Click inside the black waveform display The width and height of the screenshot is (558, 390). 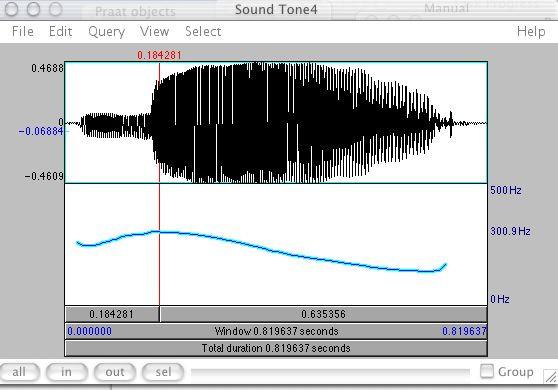pos(276,123)
